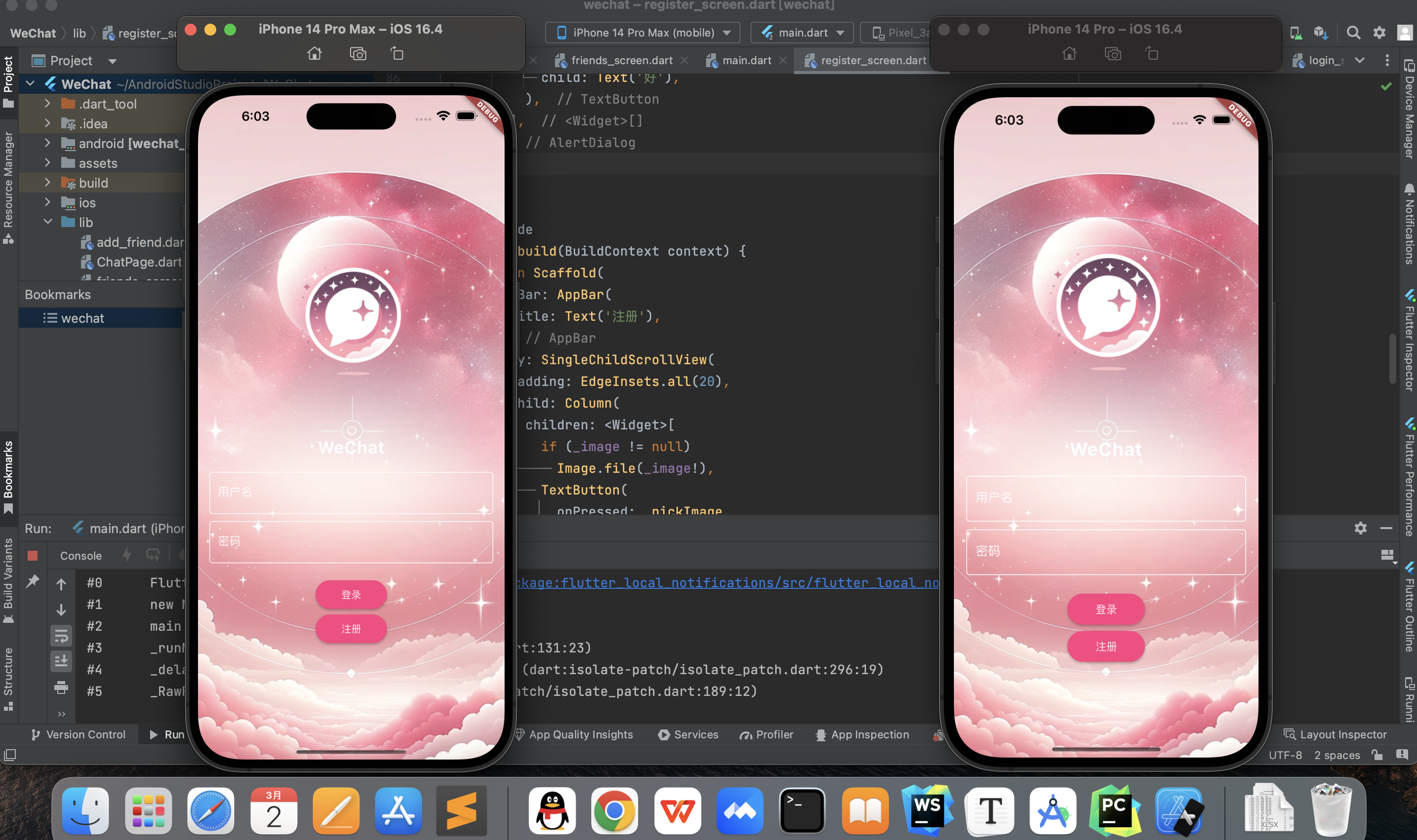The height and width of the screenshot is (840, 1417).
Task: Toggle the Bookmarks tool window
Action: pos(8,475)
